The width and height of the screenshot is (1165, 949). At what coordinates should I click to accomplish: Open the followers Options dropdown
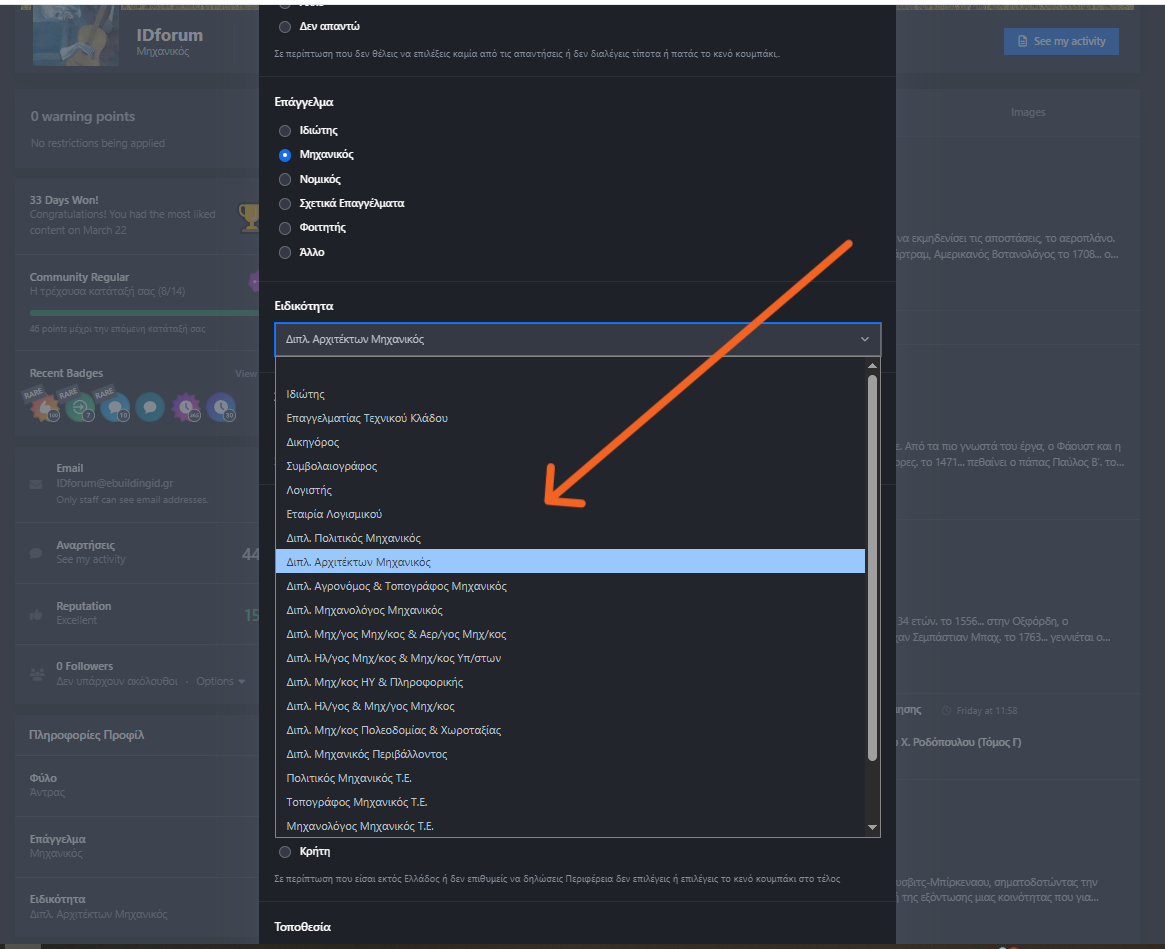(x=220, y=681)
